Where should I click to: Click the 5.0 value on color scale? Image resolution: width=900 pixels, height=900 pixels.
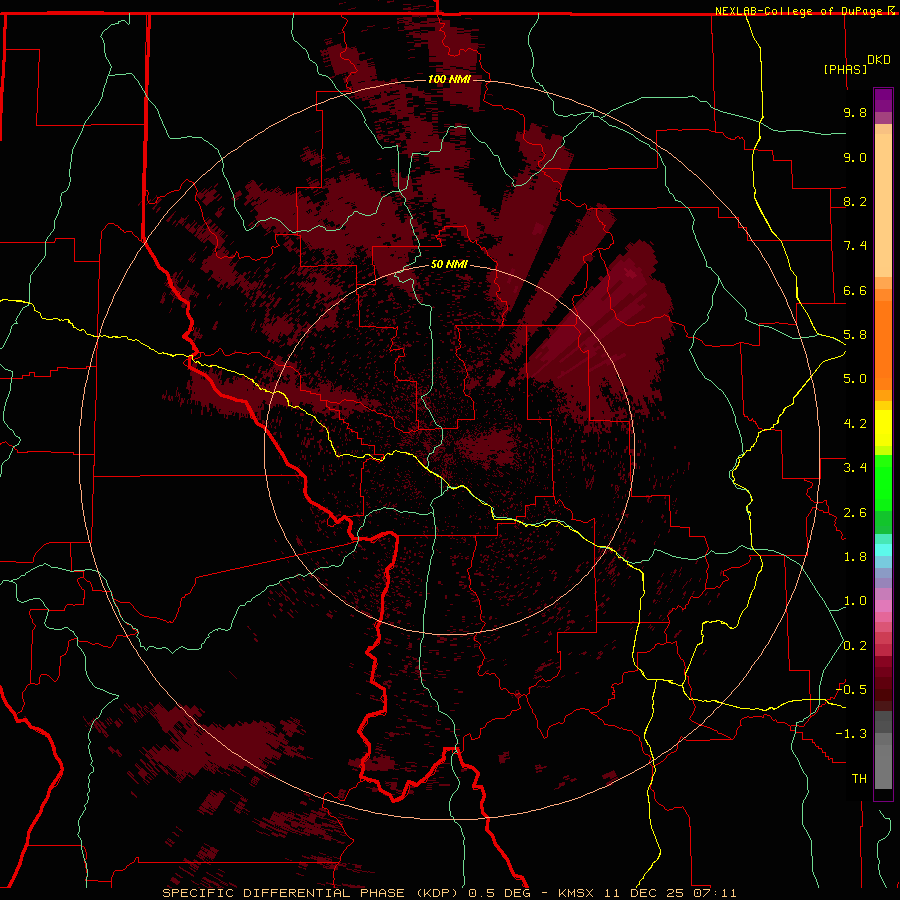[855, 379]
